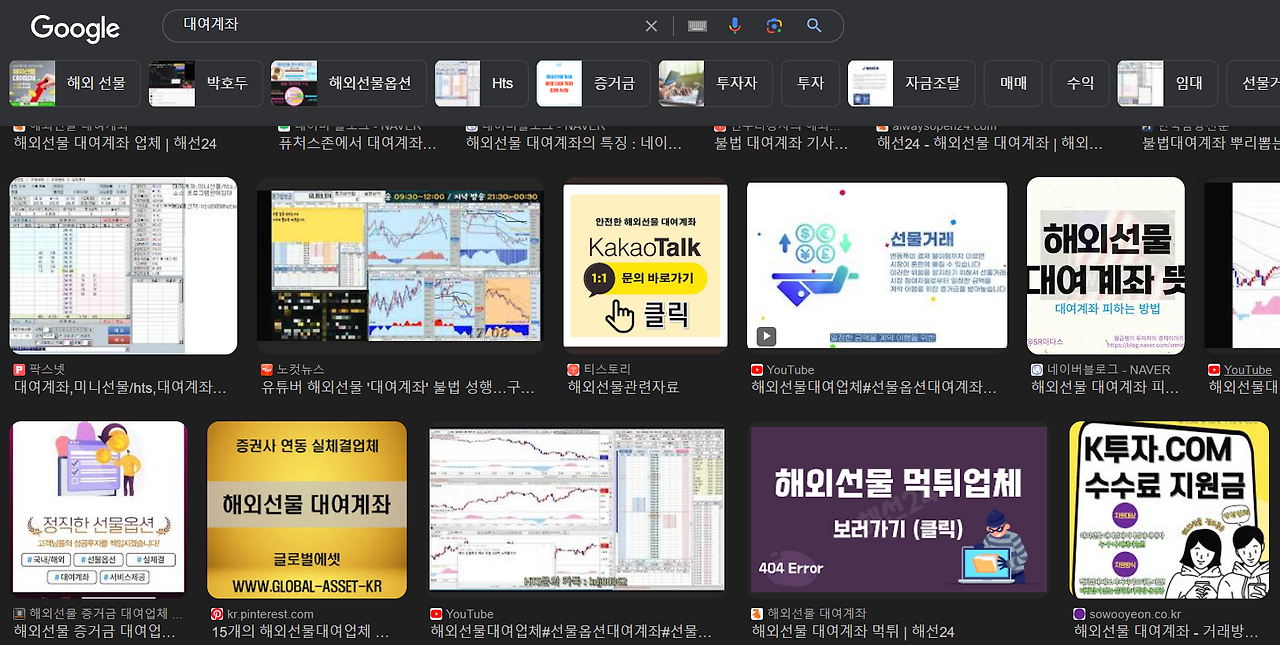This screenshot has width=1280, height=645.
Task: Open the 해외선물 먹튀업체 404 Error image
Action: (898, 509)
